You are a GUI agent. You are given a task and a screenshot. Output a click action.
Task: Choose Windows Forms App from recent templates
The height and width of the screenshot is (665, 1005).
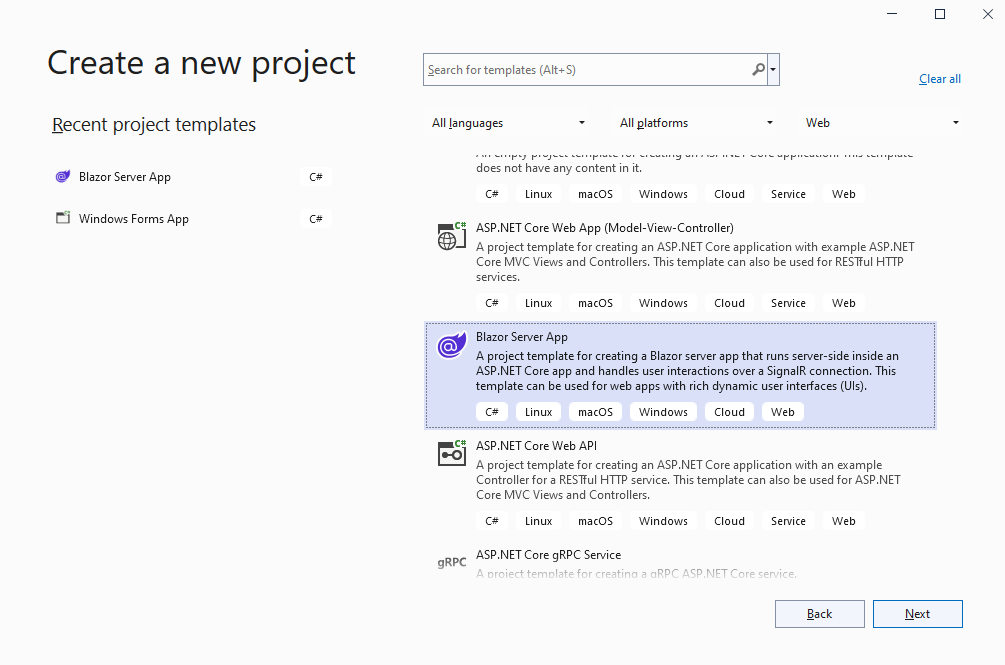[x=134, y=219]
